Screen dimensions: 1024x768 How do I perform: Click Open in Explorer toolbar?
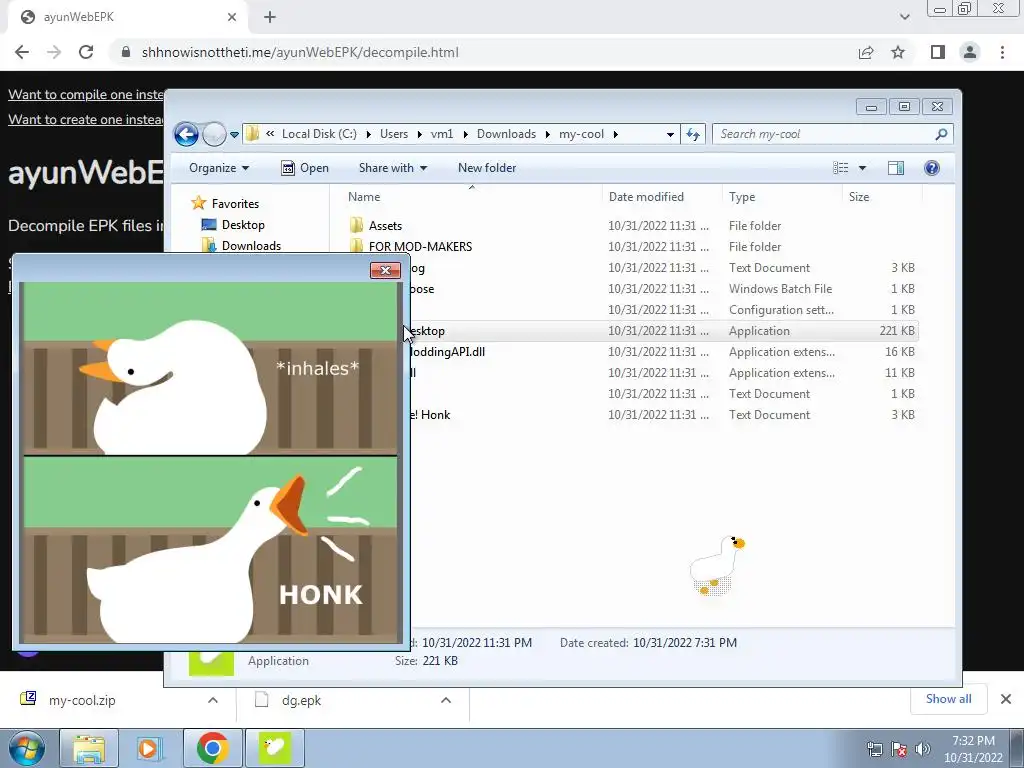click(304, 168)
